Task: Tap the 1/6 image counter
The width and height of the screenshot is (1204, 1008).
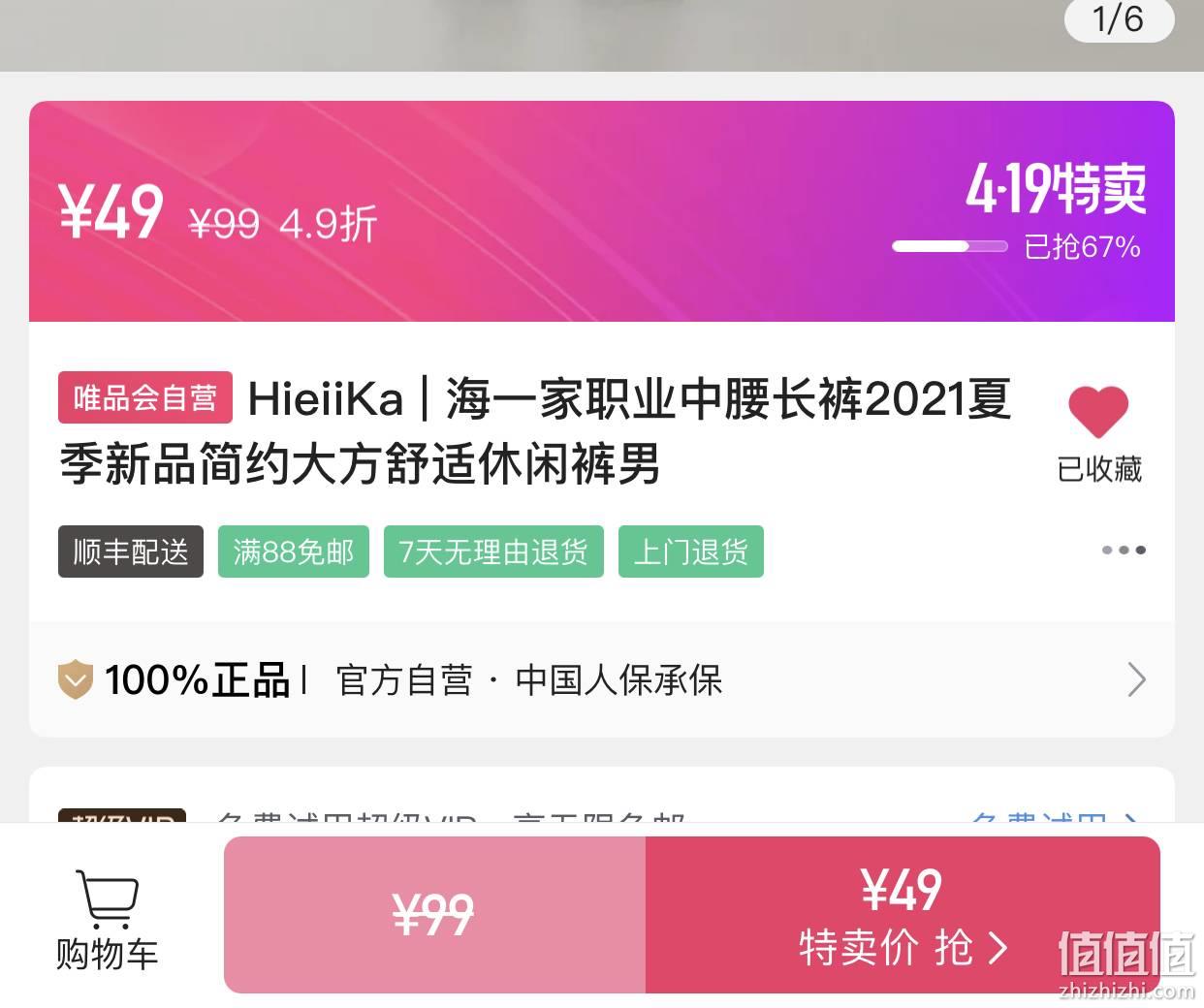Action: point(1119,18)
